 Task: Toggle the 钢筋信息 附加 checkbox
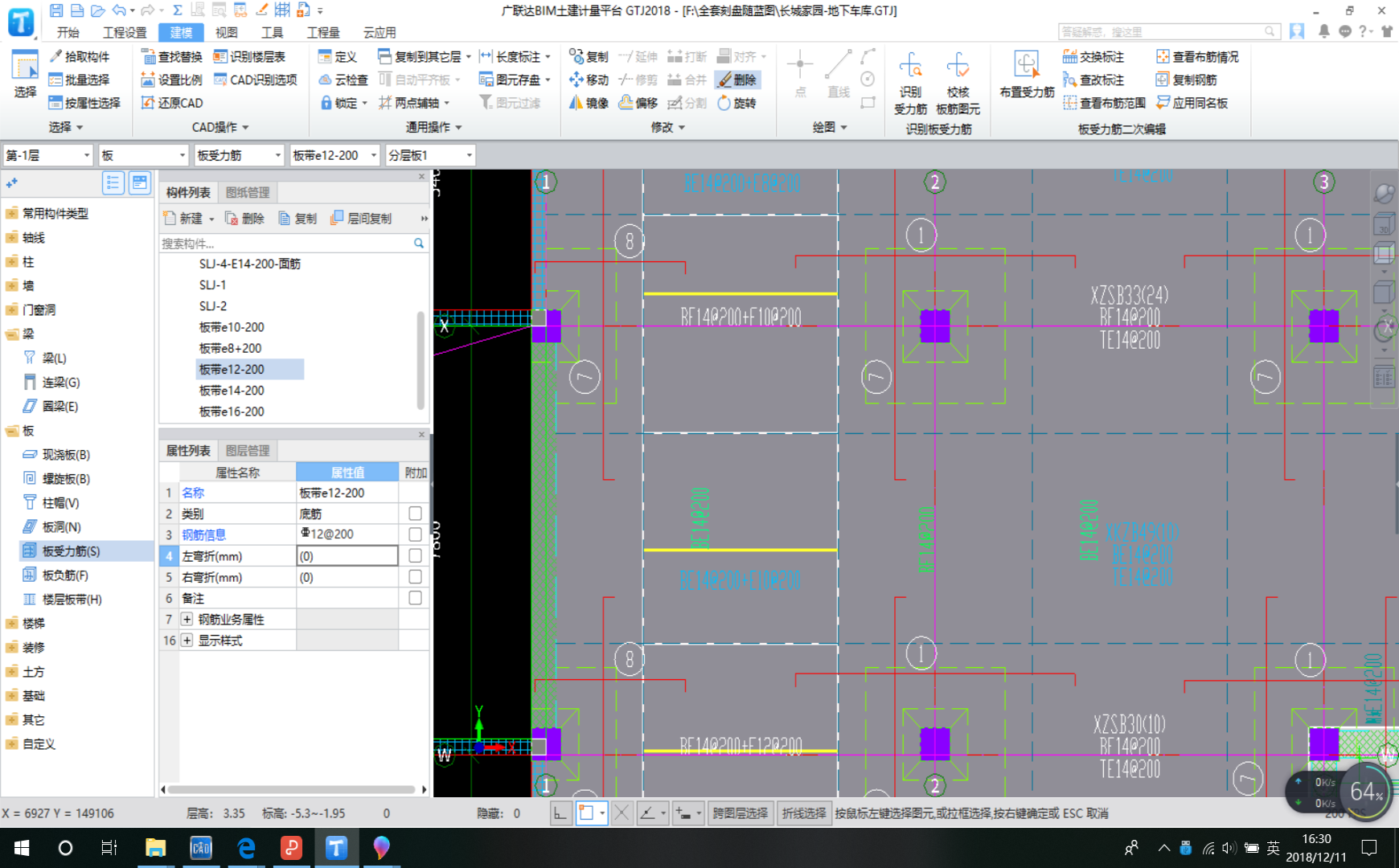pyautogui.click(x=415, y=534)
